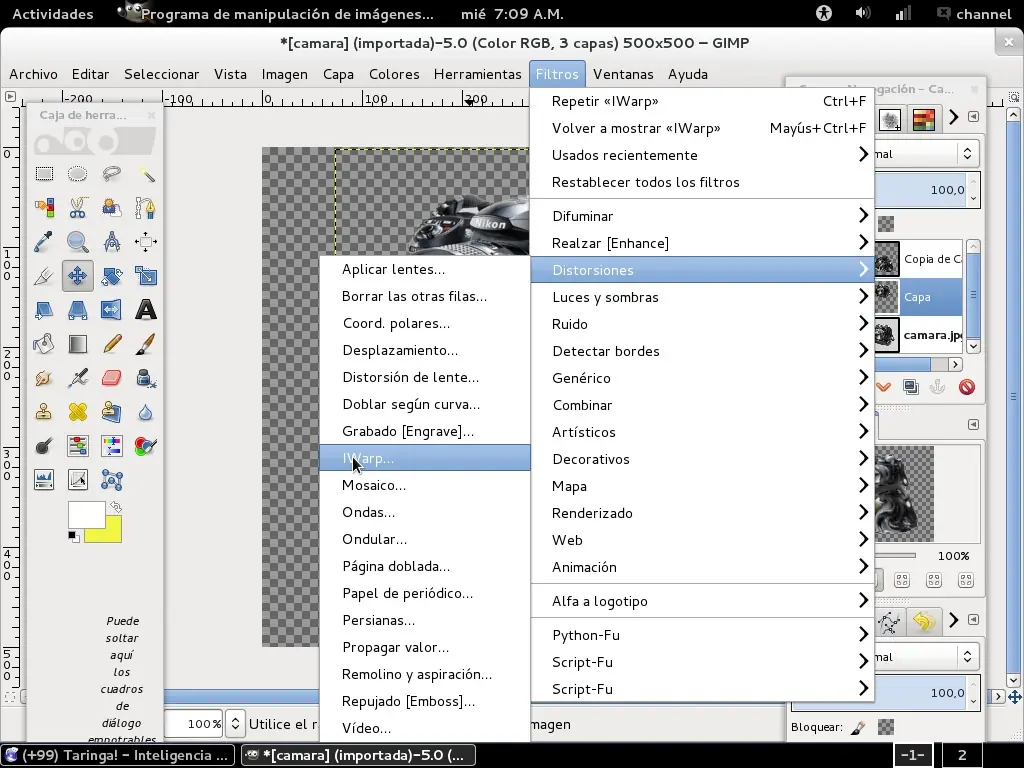Select the pink Eraser tool
This screenshot has width=1024, height=768.
coord(112,377)
